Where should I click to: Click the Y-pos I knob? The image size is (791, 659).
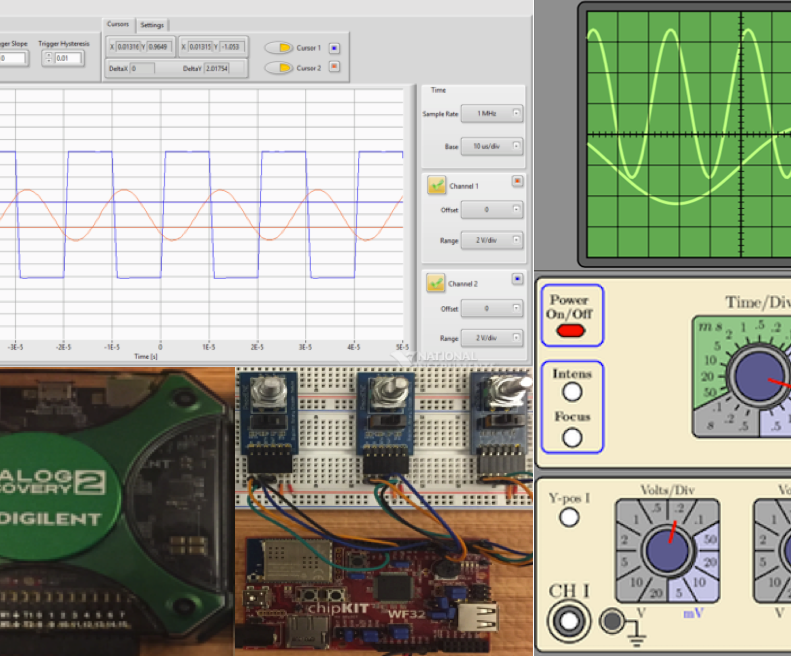569,517
